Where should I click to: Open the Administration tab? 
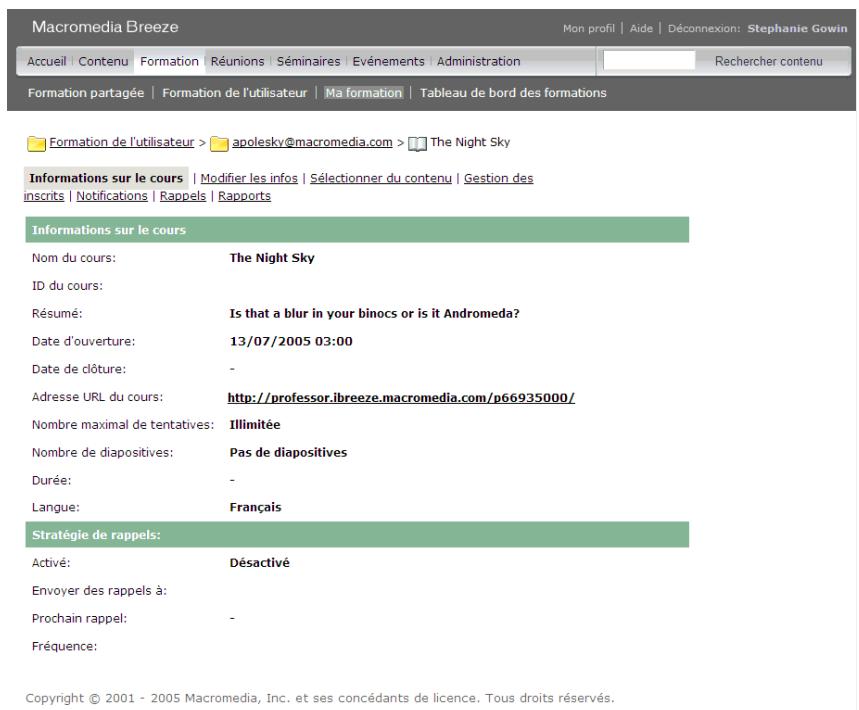(x=478, y=61)
